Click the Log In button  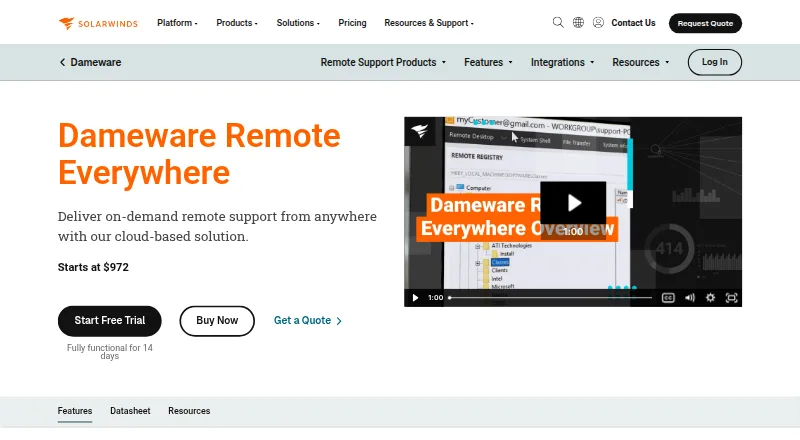pos(714,62)
